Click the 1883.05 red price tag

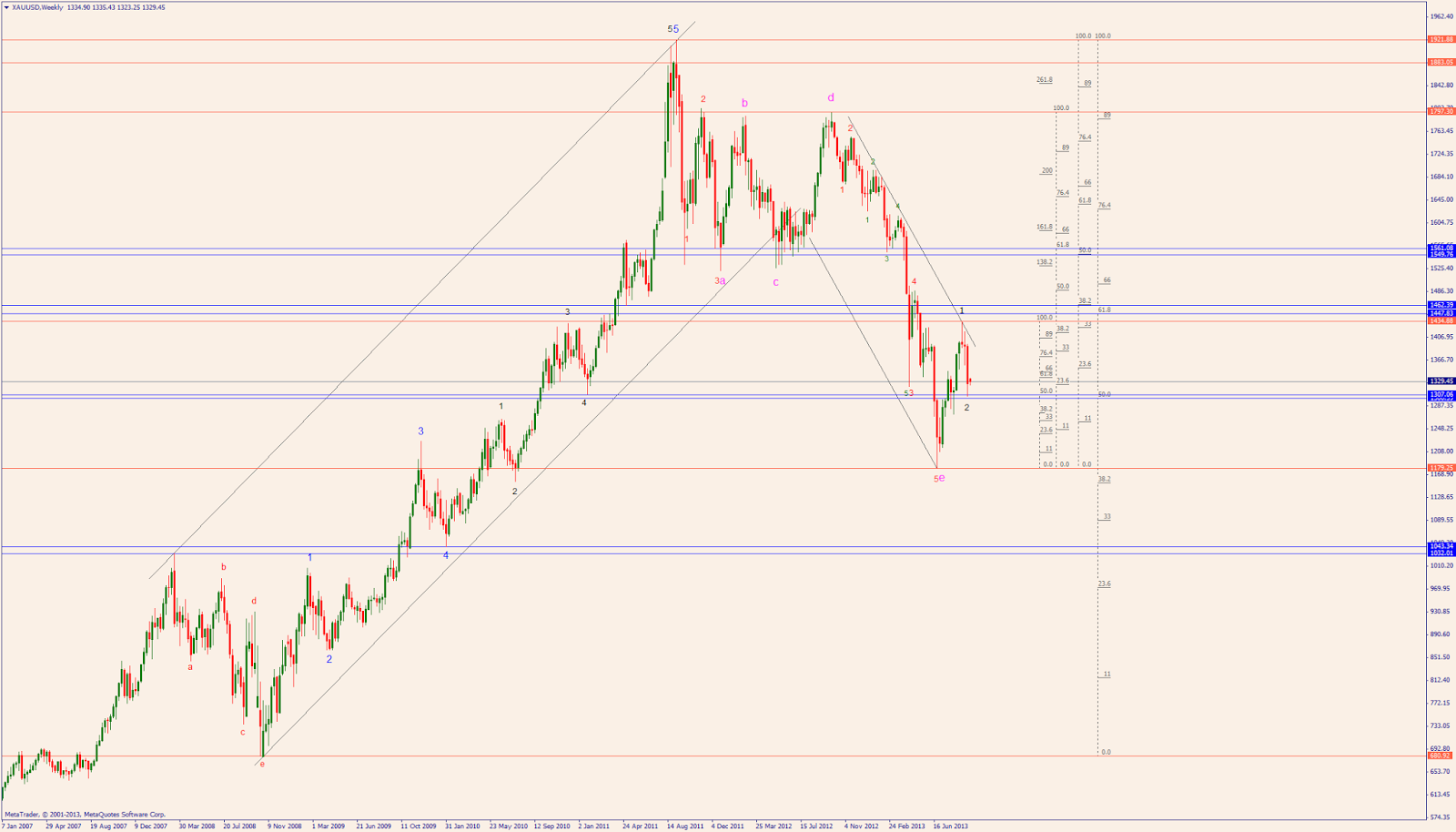click(1441, 62)
